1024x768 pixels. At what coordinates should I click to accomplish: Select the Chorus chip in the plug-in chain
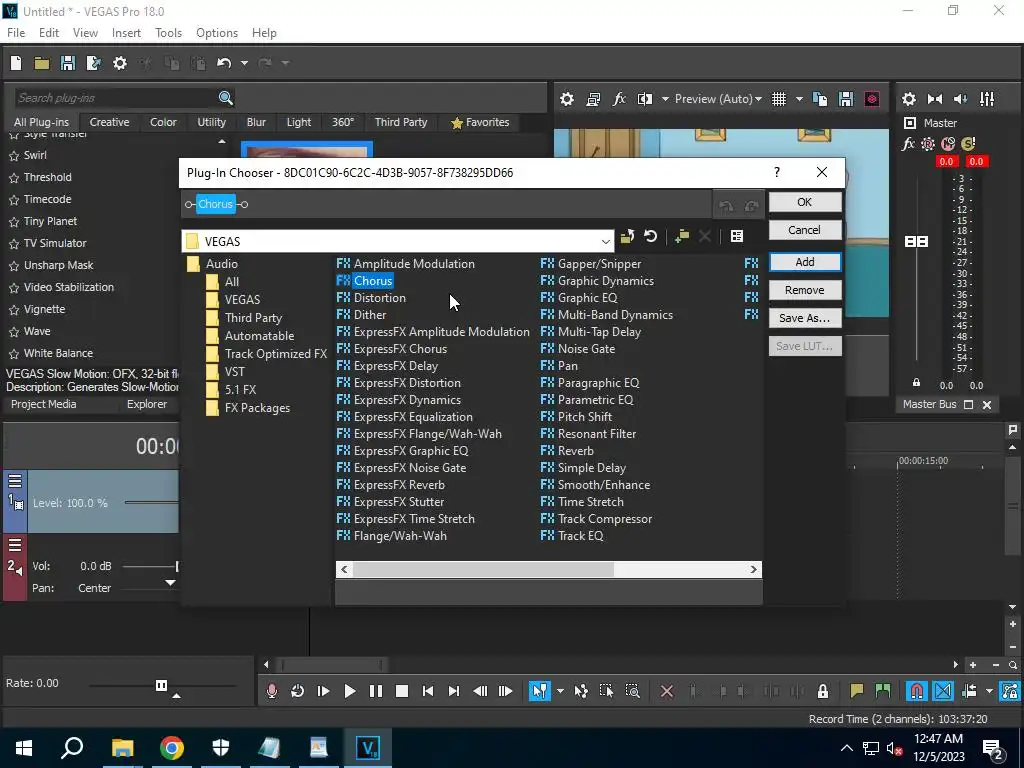tap(216, 204)
